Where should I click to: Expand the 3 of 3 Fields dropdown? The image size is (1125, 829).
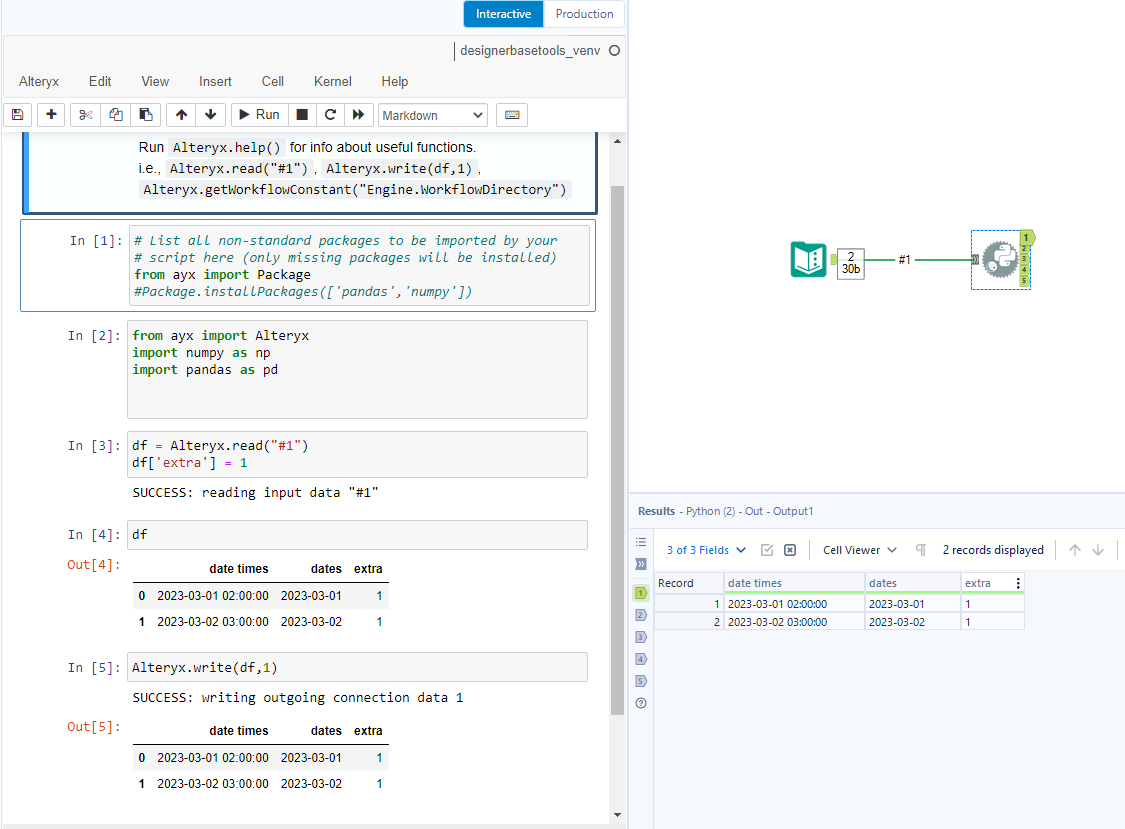click(706, 550)
